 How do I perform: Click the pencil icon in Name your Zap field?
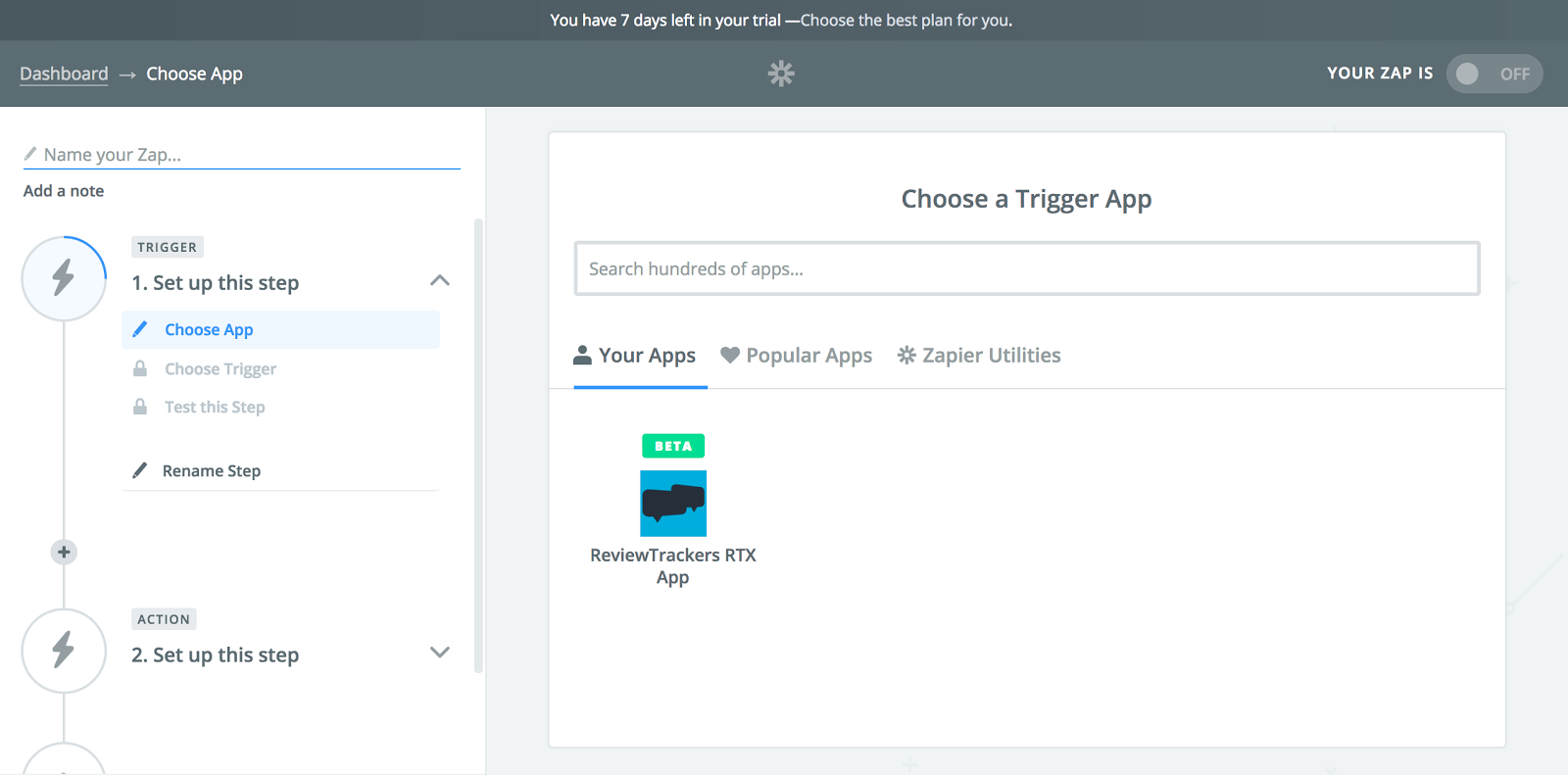[30, 154]
